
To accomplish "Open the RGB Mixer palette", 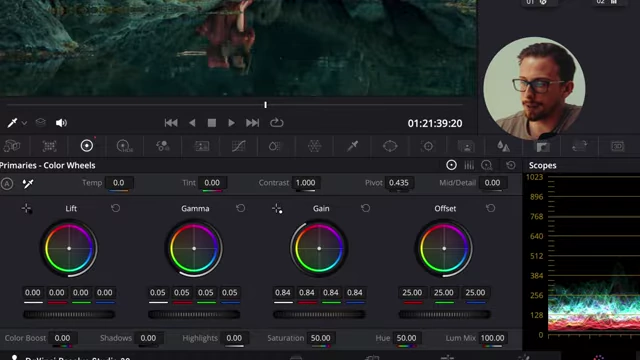I will coord(162,146).
